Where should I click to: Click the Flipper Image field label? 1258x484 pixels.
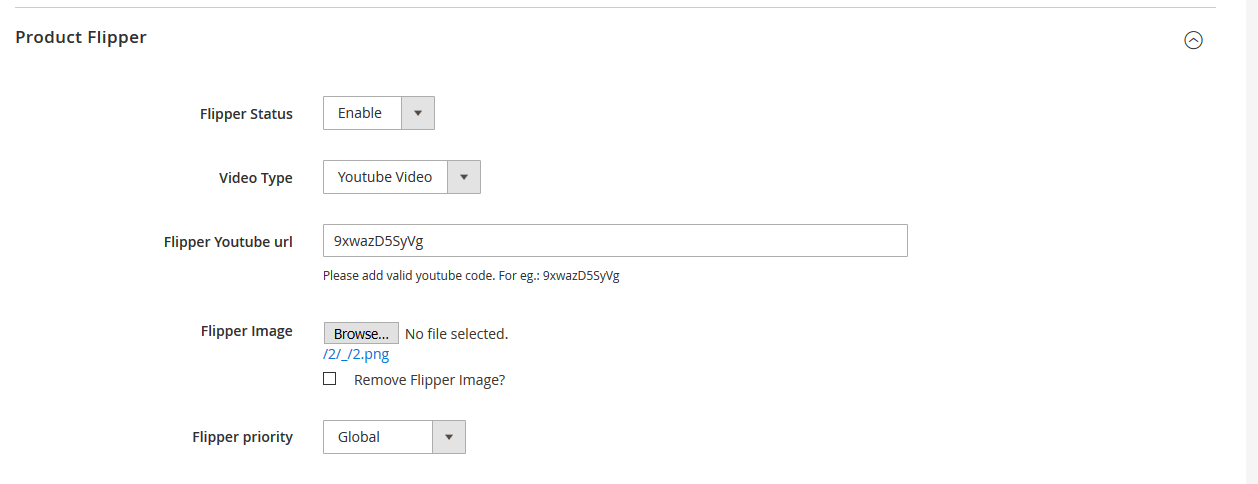click(x=246, y=331)
